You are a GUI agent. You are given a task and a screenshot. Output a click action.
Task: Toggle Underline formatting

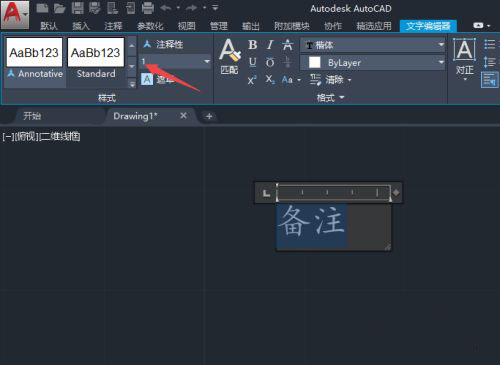pyautogui.click(x=253, y=62)
